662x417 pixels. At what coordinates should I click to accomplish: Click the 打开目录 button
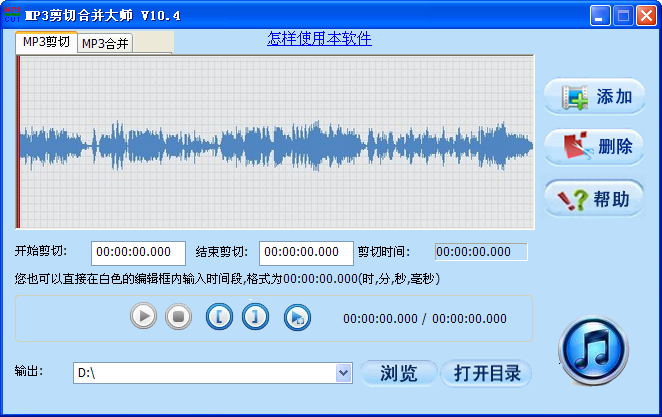coord(487,373)
